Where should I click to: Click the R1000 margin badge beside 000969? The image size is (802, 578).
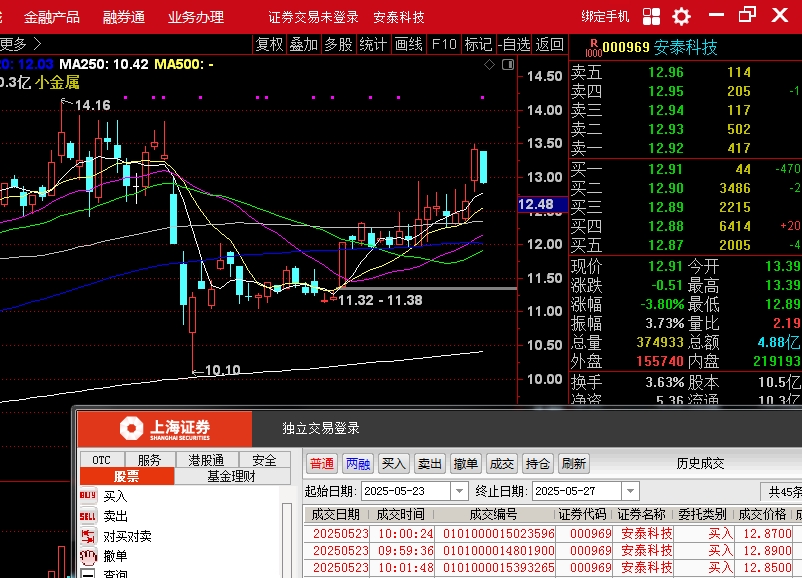pos(593,48)
